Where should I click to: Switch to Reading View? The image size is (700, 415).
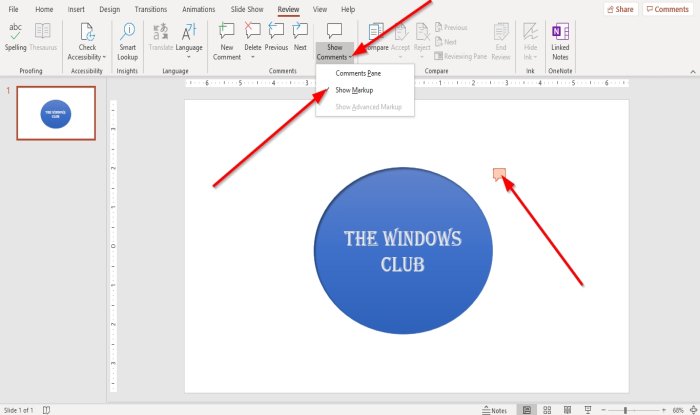567,410
